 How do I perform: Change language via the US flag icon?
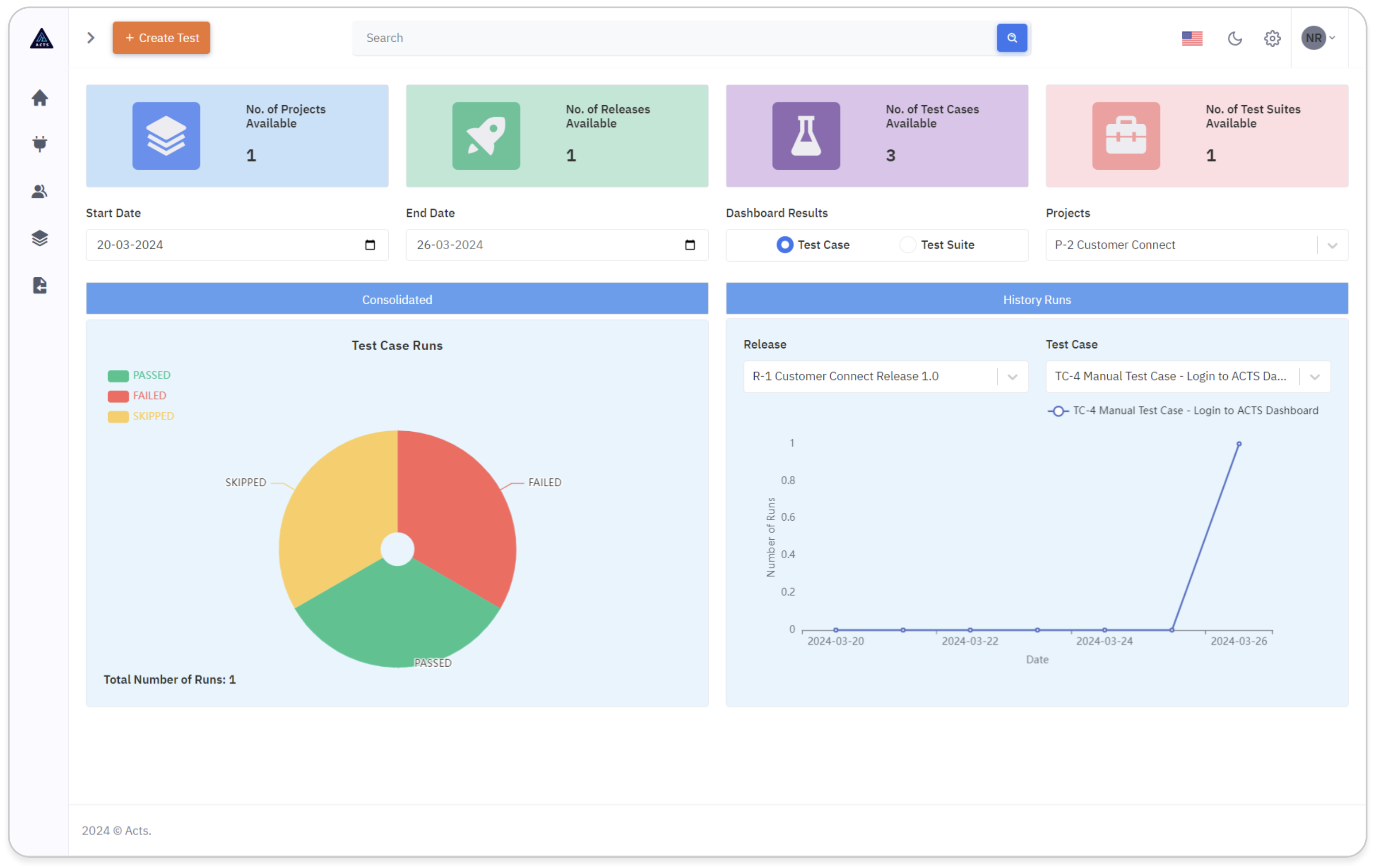(x=1192, y=38)
